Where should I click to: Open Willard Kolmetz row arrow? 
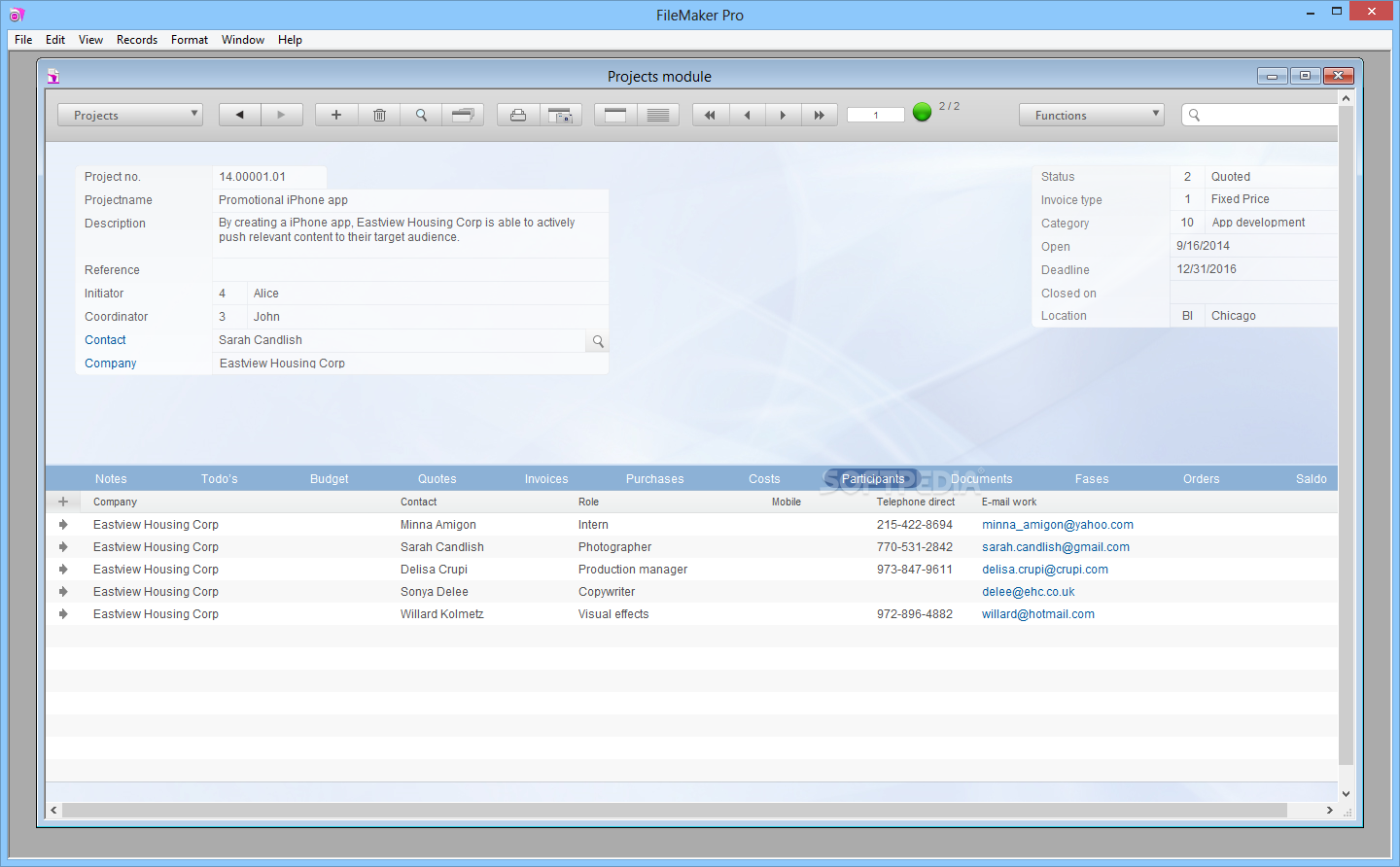point(63,614)
